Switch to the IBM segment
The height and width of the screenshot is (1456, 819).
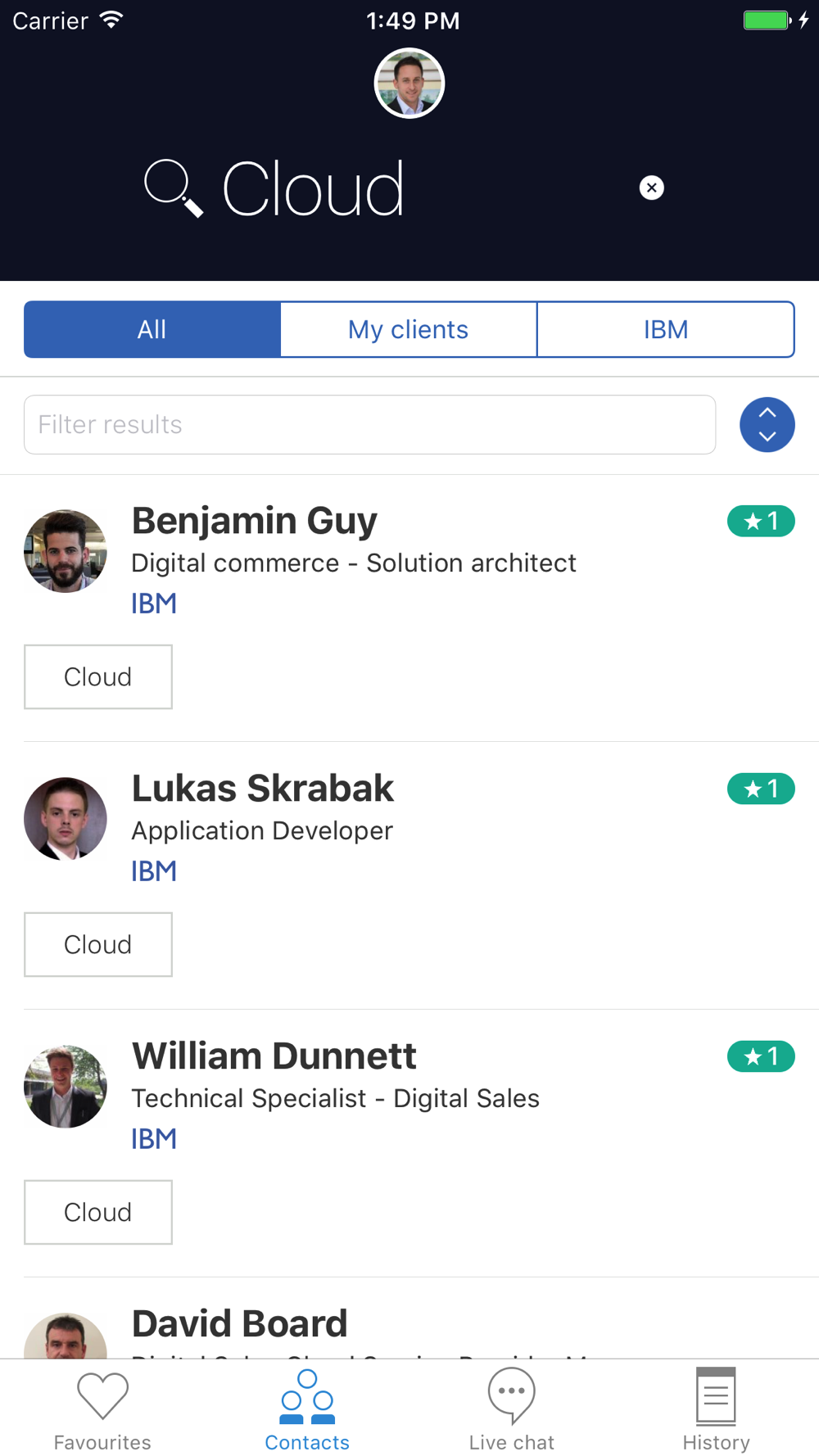pos(666,329)
